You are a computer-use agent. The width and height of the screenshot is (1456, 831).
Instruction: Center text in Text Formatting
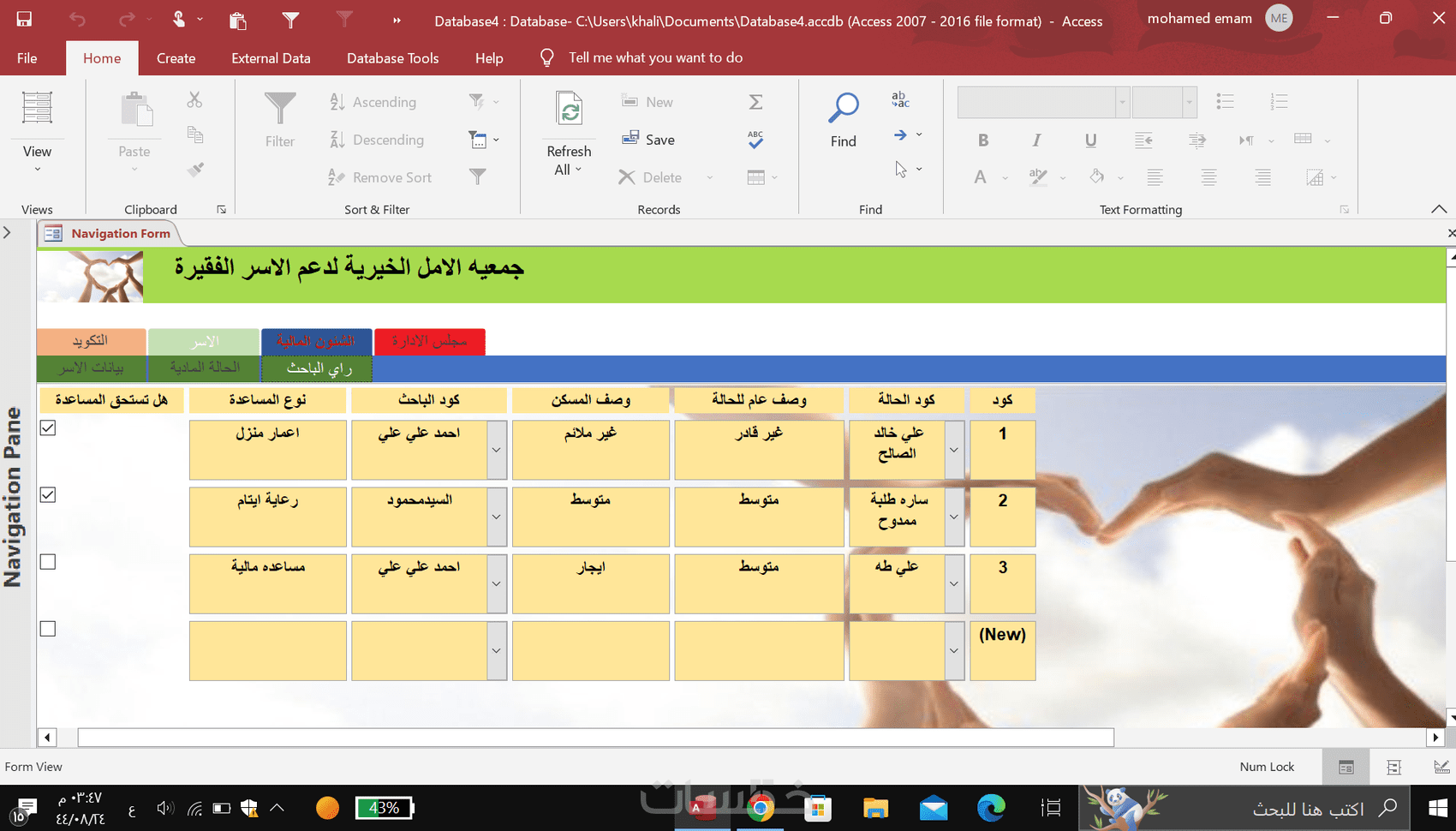1208,177
